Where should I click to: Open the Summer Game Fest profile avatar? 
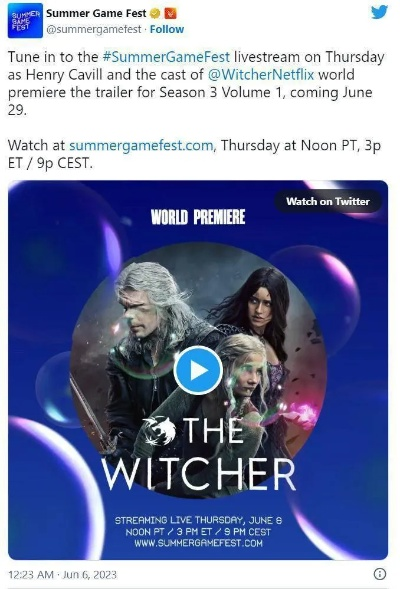click(x=25, y=20)
